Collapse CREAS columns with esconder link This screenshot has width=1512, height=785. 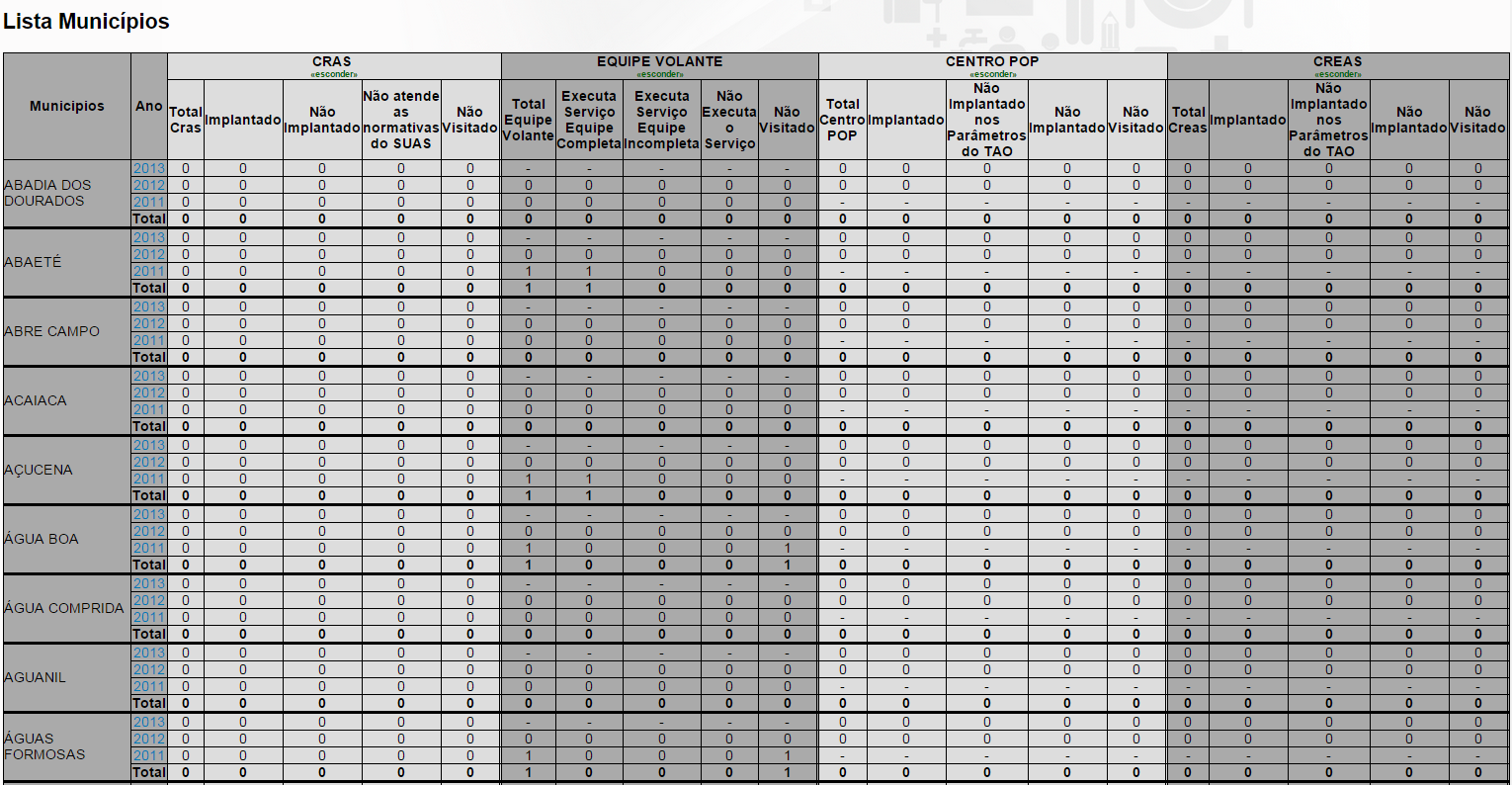click(x=1338, y=74)
